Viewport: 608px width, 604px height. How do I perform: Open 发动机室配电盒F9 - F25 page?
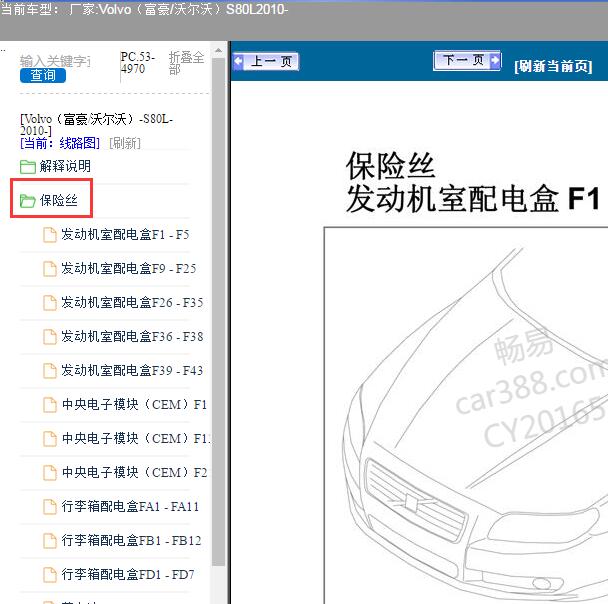(129, 269)
